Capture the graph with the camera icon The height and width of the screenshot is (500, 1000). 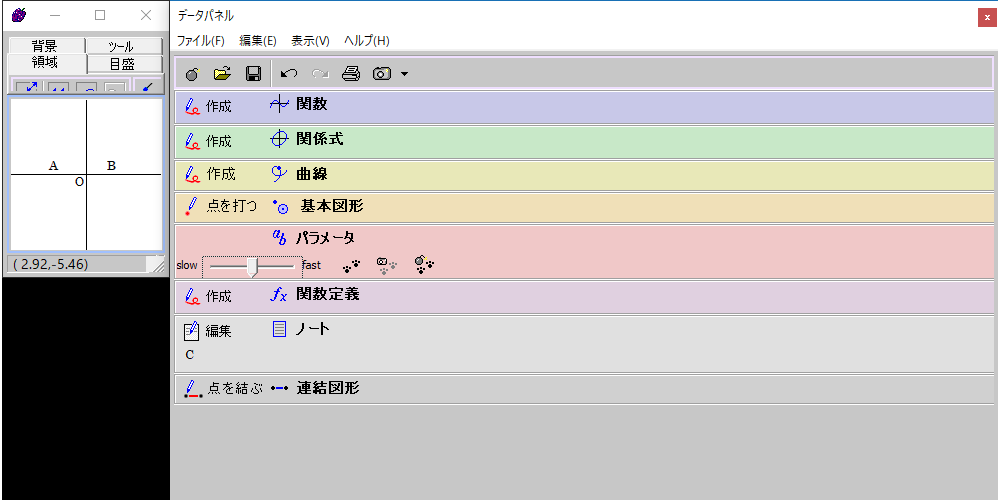[x=382, y=74]
